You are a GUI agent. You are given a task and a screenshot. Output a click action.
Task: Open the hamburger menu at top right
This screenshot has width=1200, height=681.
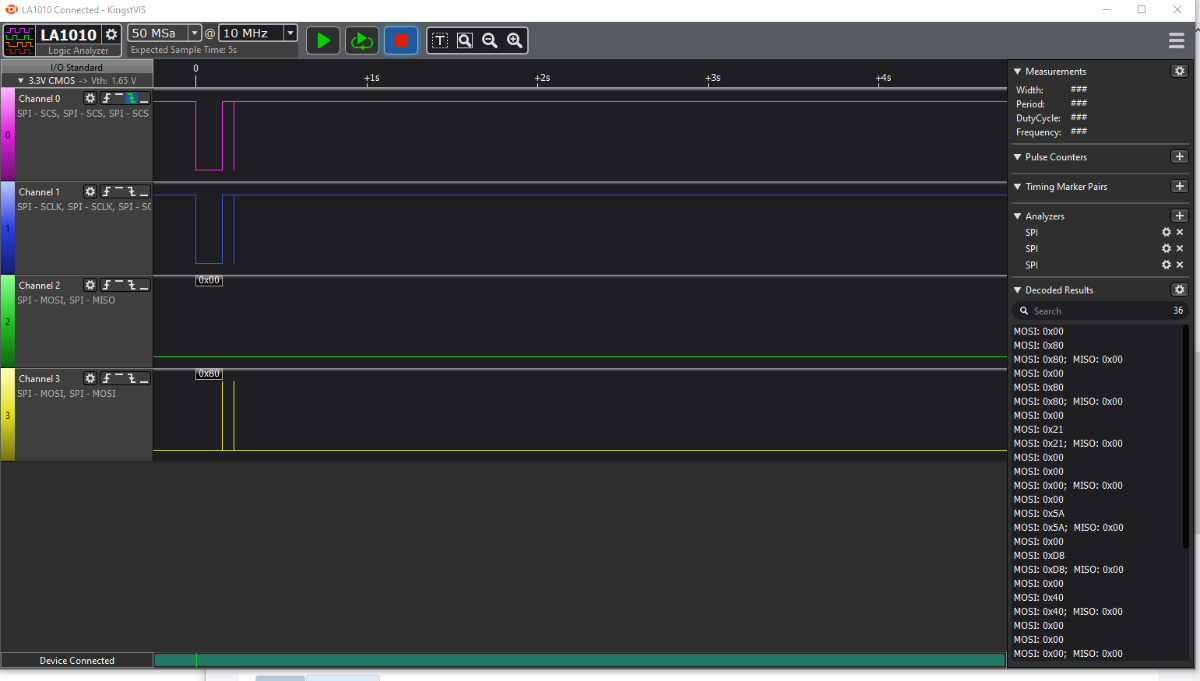(x=1177, y=41)
